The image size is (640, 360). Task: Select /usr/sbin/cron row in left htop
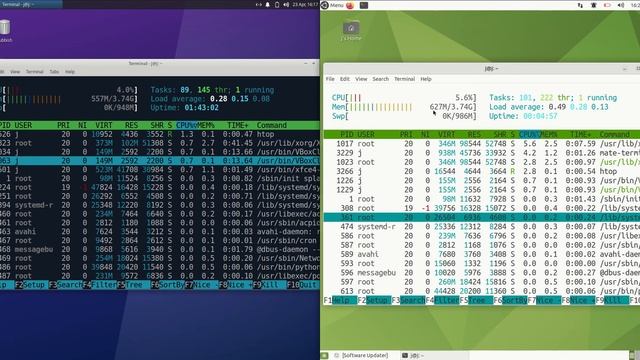click(x=160, y=240)
